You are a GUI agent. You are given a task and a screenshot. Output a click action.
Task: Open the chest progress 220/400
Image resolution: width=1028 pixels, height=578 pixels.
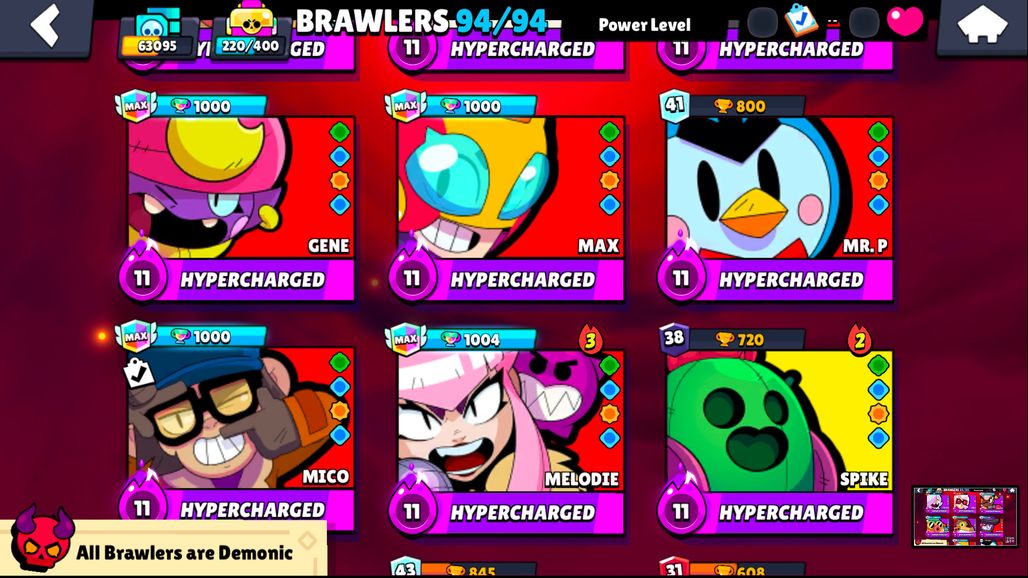(251, 33)
